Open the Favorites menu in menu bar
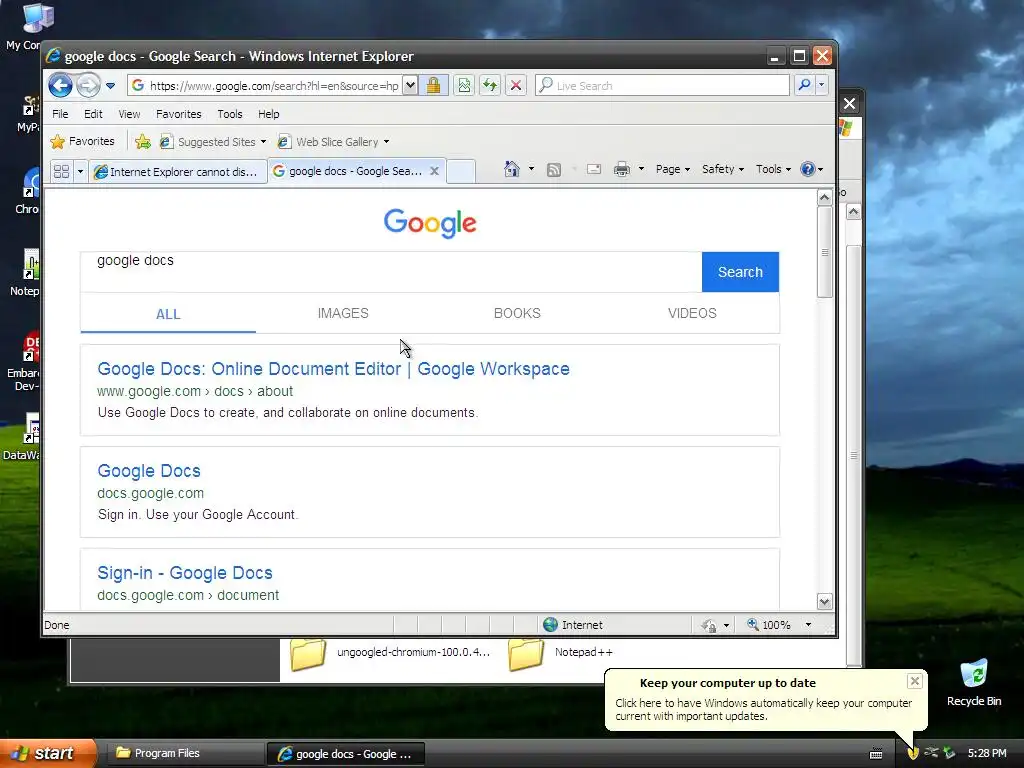The height and width of the screenshot is (768, 1024). tap(178, 114)
